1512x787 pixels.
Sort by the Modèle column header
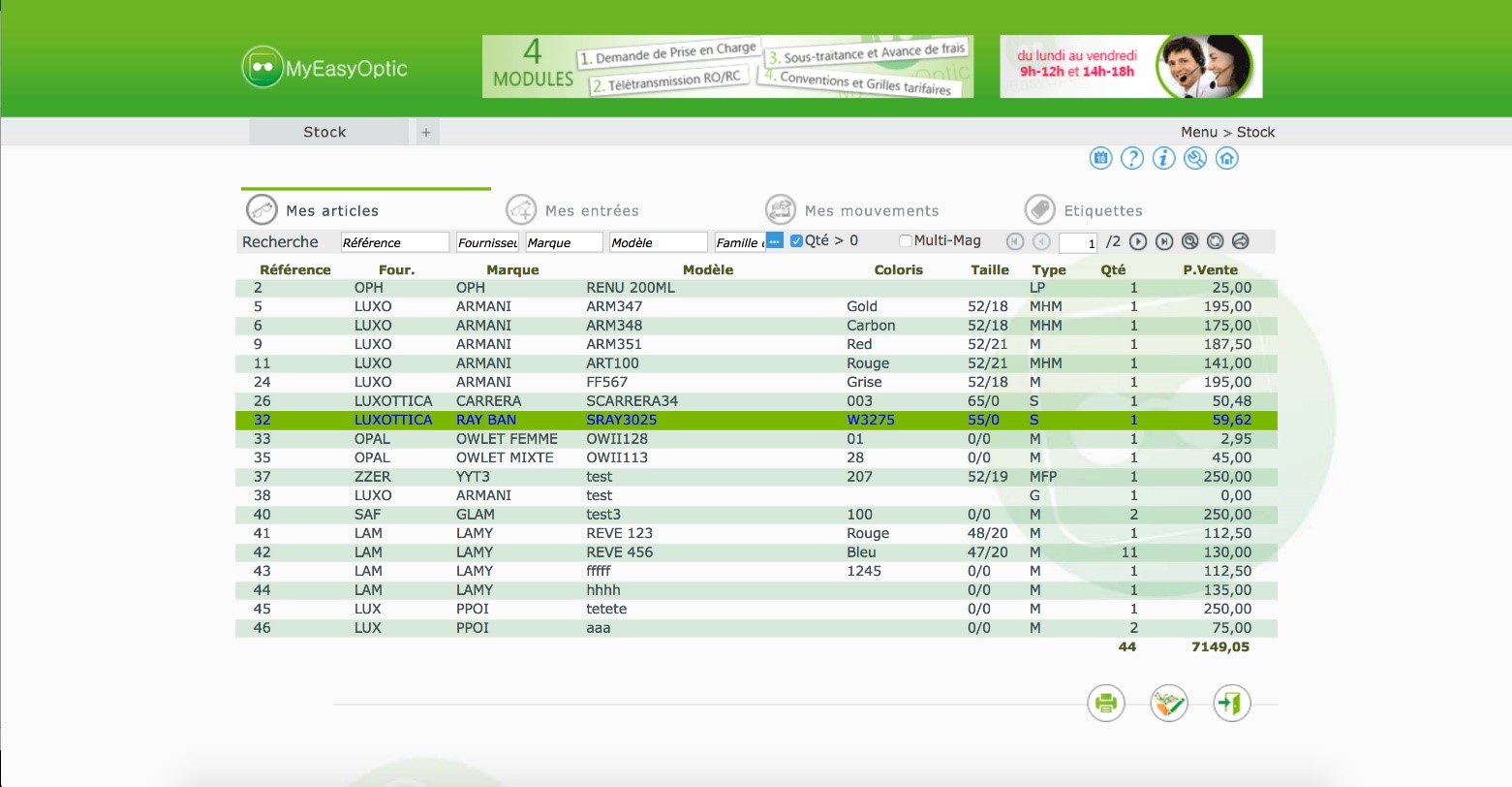(x=708, y=269)
